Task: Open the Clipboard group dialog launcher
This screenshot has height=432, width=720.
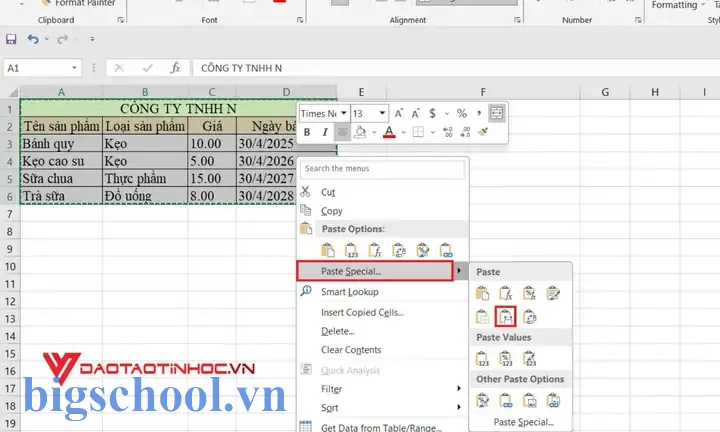Action: 120,20
